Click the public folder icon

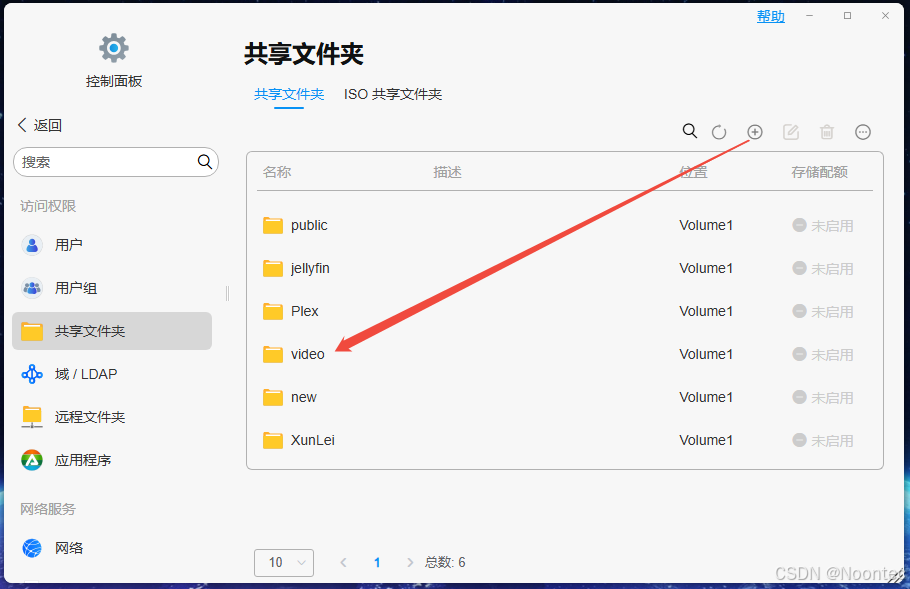[x=273, y=225]
